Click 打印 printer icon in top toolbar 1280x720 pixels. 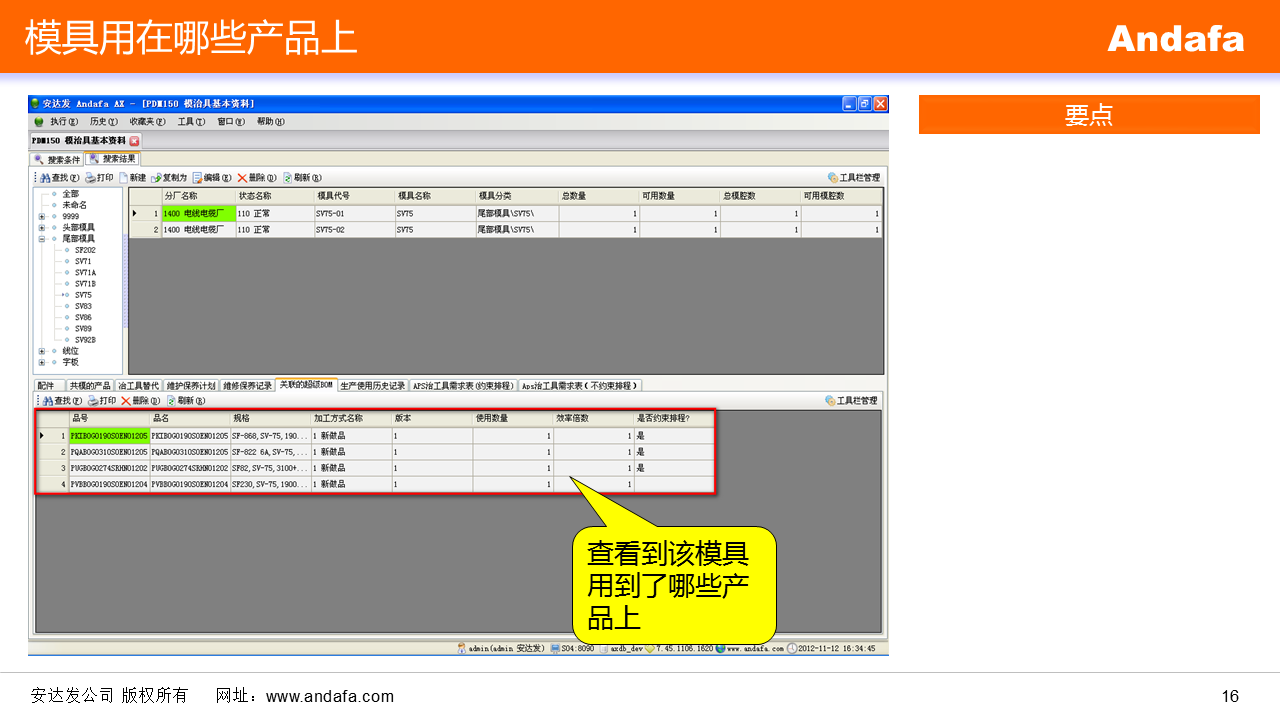coord(90,178)
